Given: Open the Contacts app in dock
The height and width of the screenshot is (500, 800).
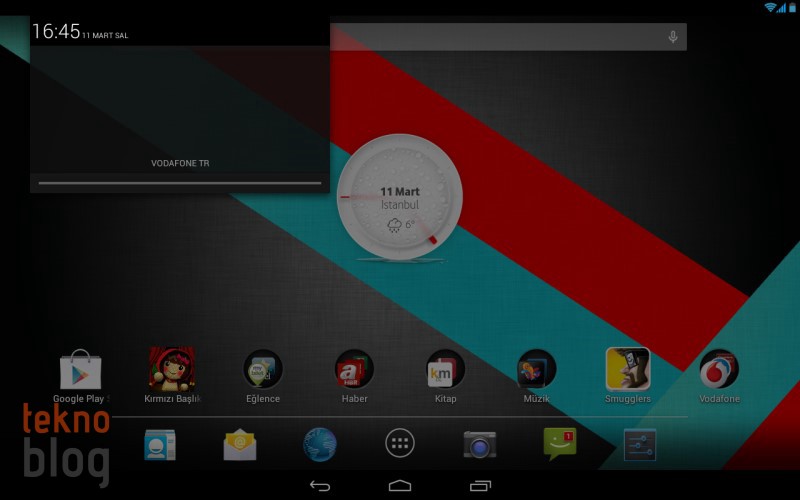Looking at the screenshot, I should pos(159,443).
